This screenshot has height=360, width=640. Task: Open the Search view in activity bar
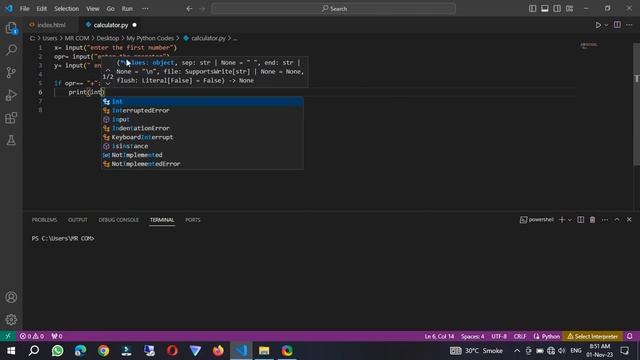(11, 50)
